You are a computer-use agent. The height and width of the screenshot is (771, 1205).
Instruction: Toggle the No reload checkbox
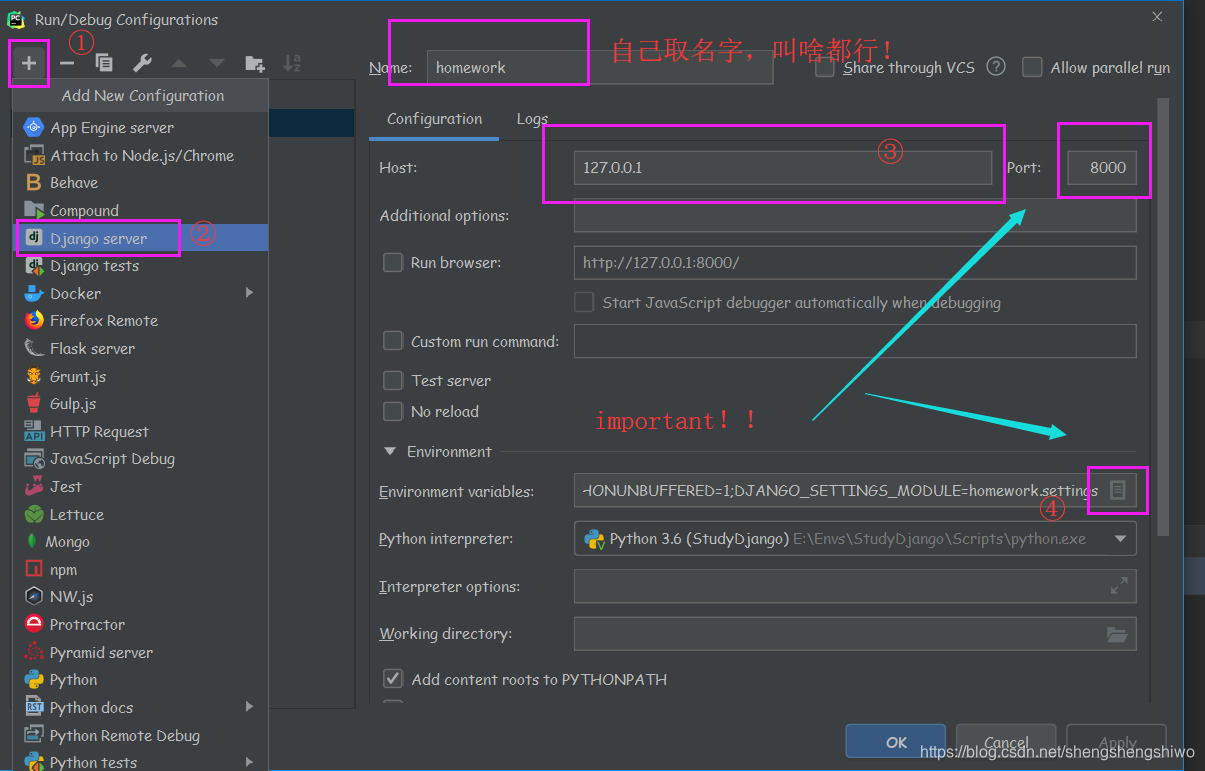(x=393, y=411)
